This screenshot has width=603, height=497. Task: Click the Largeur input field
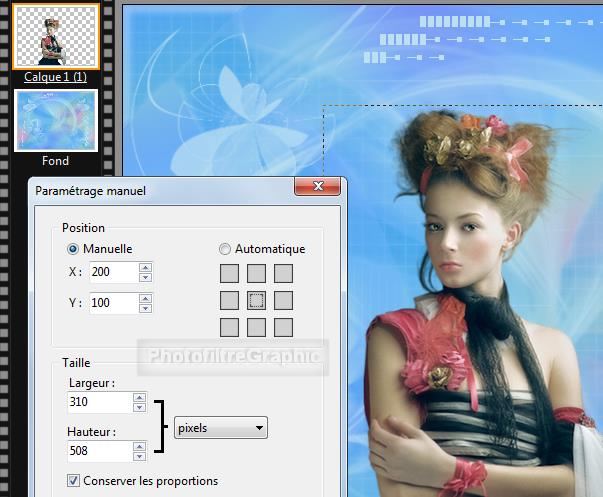(100, 402)
